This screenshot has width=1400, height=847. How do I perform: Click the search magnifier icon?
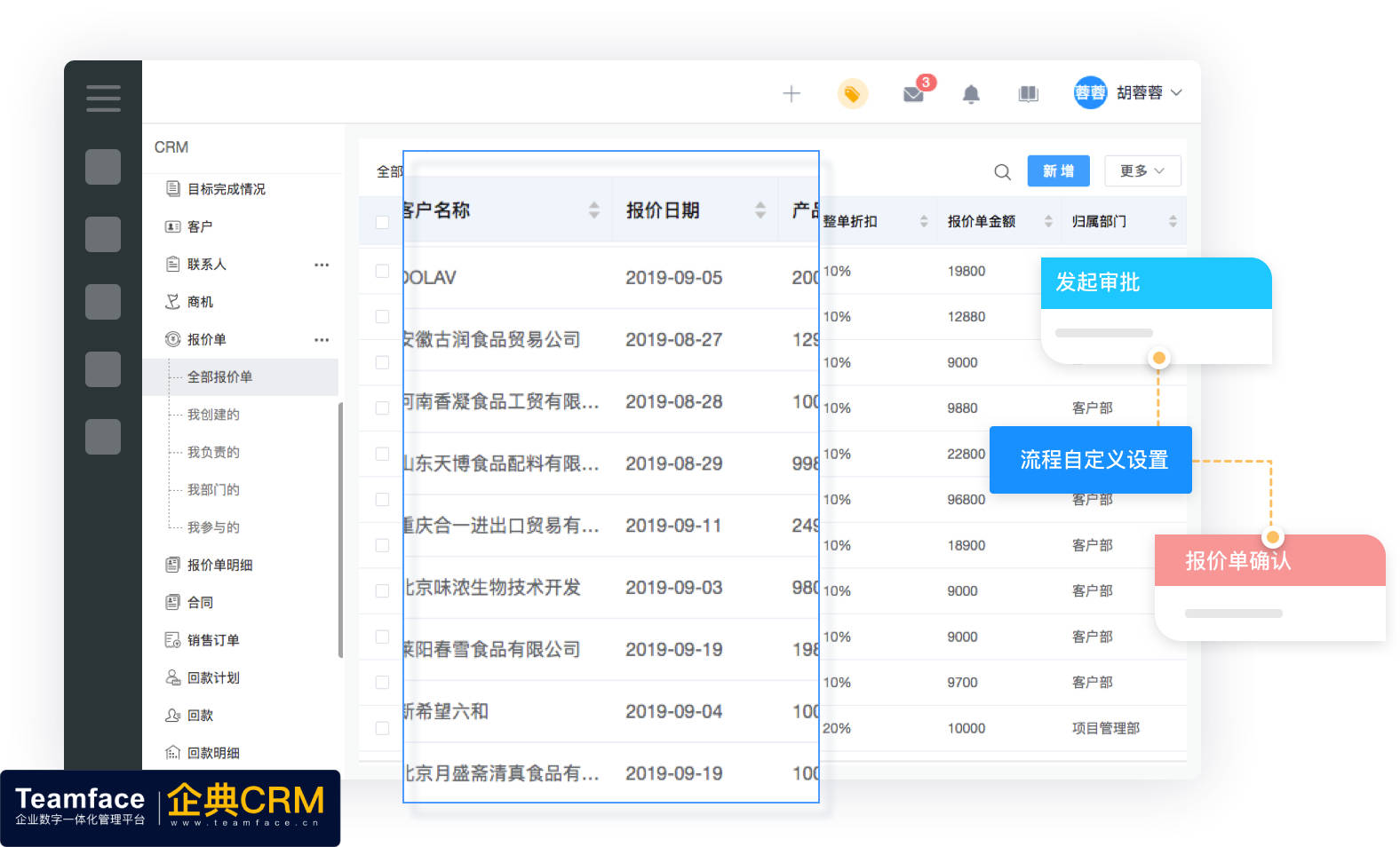click(1002, 172)
